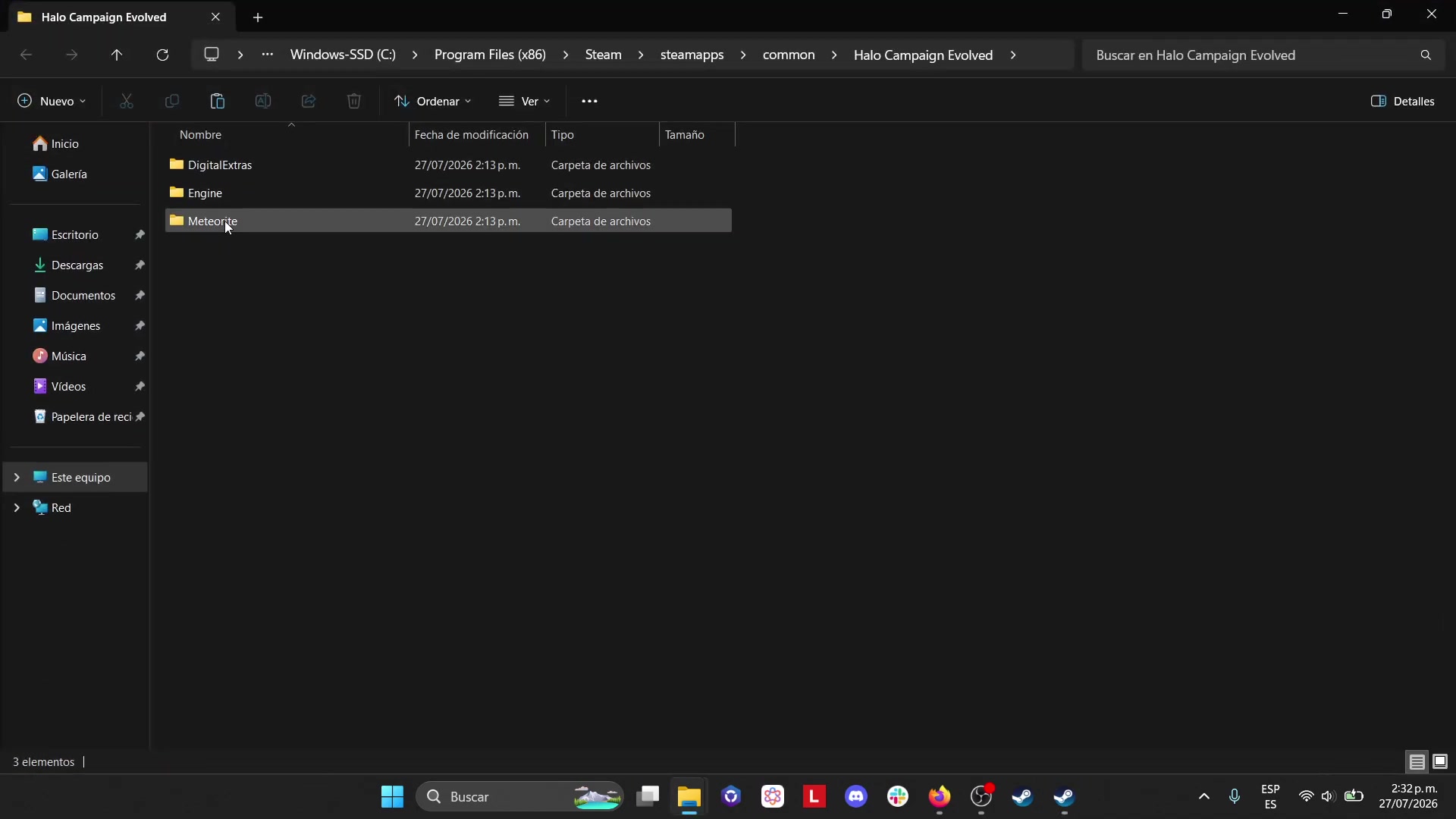The image size is (1456, 819).
Task: Navigate to Windows-SSD (C:) breadcrumb
Action: [343, 55]
